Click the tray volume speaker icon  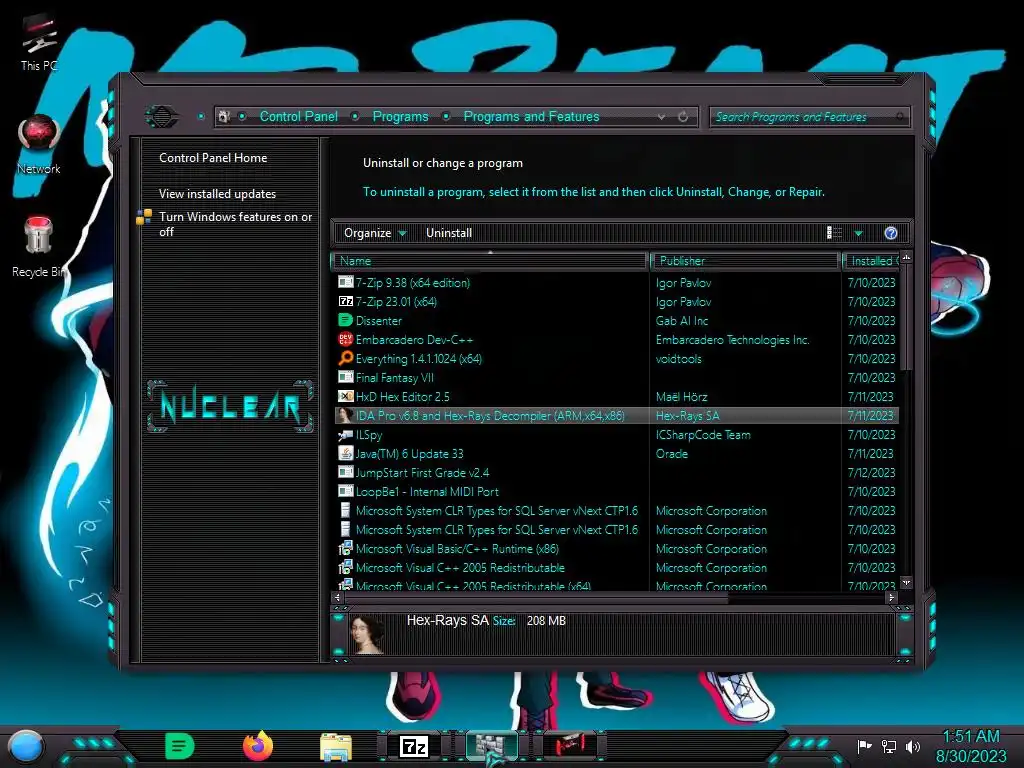[x=913, y=746]
